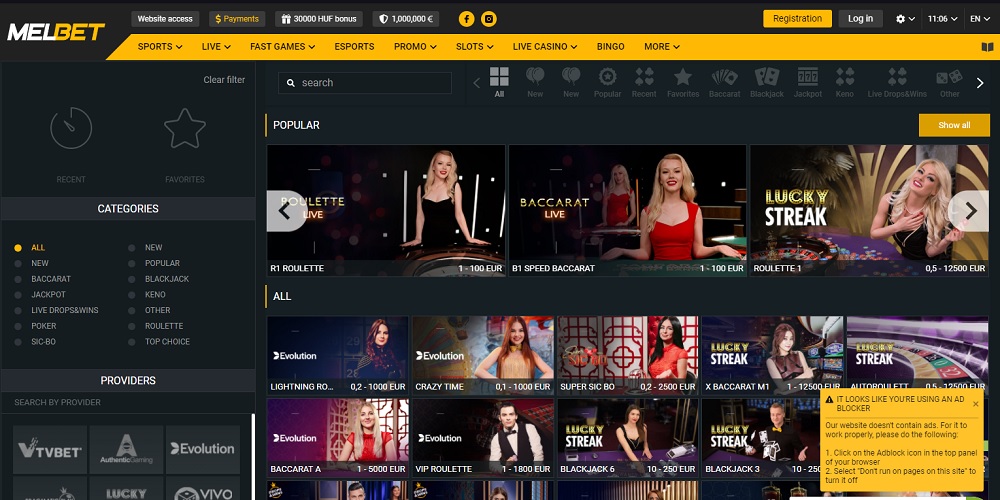The image size is (1000, 500).
Task: Expand the settings gear dropdown
Action: [x=905, y=18]
